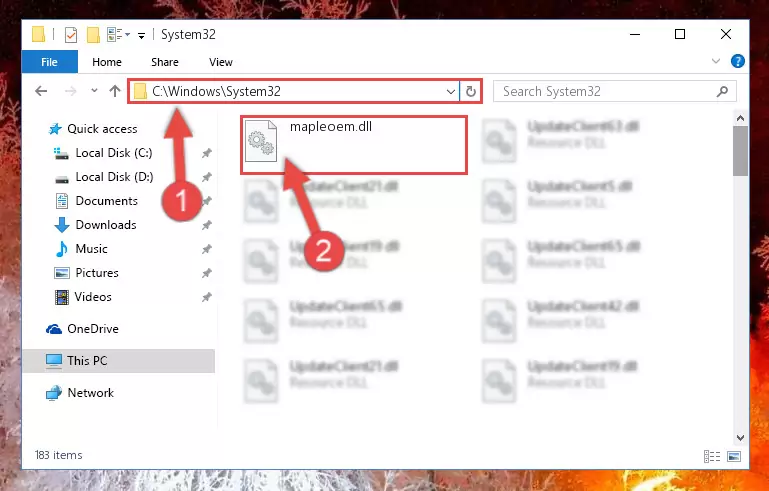Expand the address bar history dropdown
The width and height of the screenshot is (769, 491).
(x=451, y=91)
